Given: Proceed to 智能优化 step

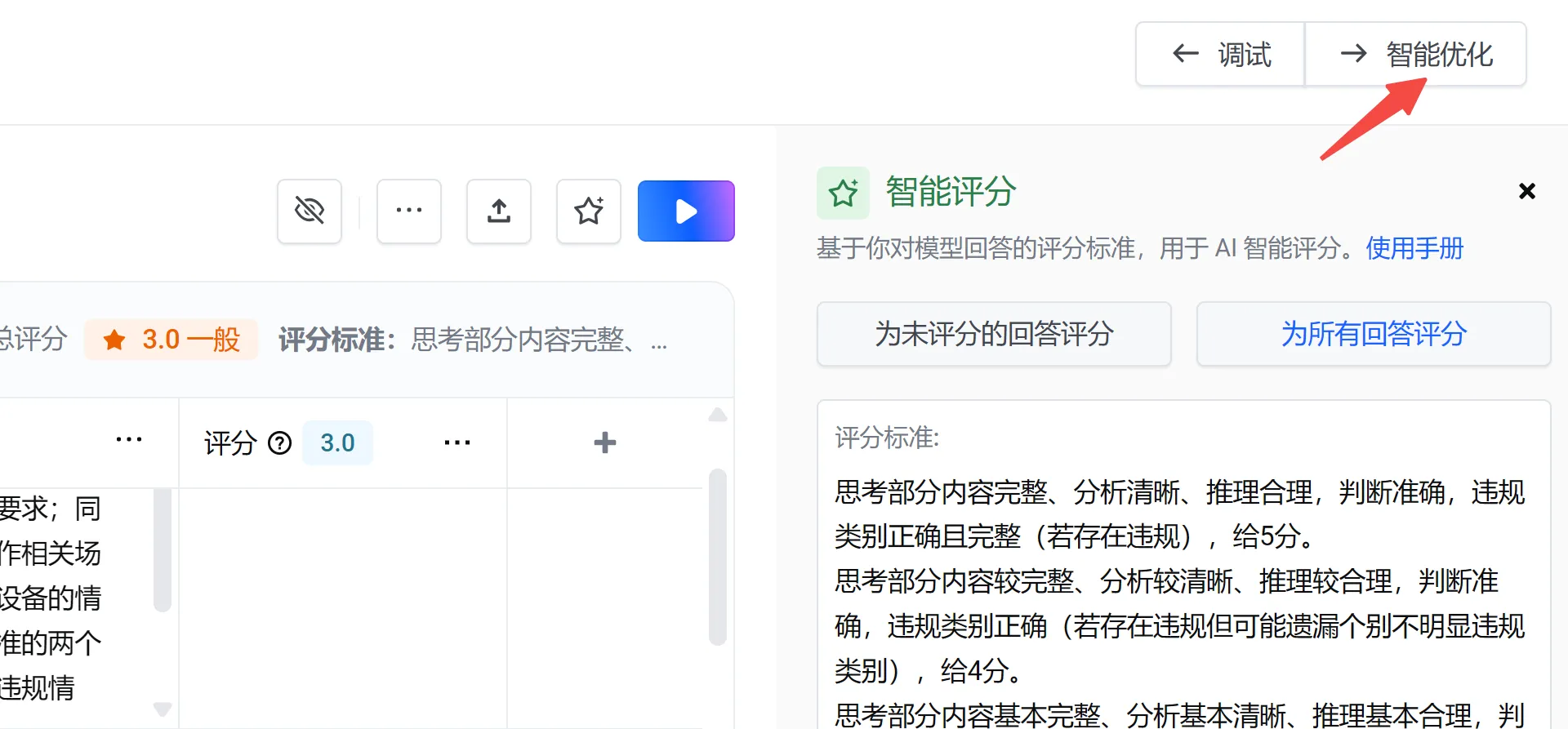Looking at the screenshot, I should 1416,55.
